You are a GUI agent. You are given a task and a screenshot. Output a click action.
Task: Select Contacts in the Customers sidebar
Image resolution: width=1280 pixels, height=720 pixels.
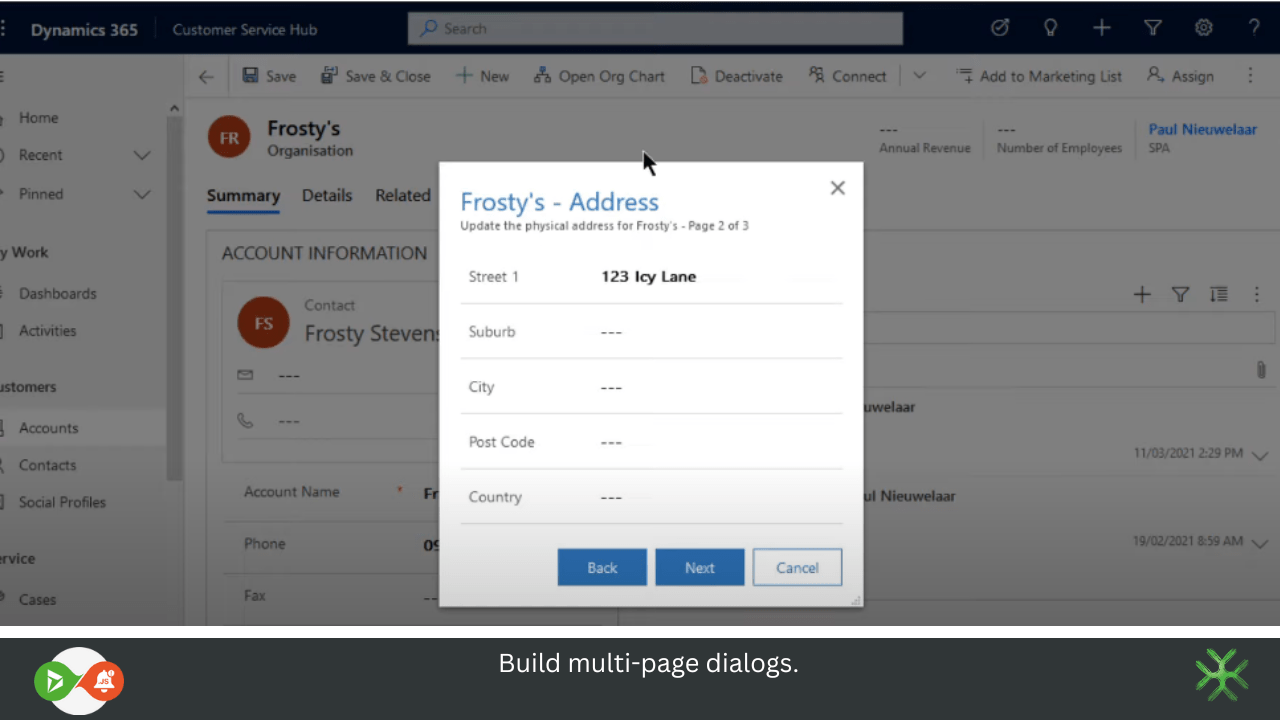[x=49, y=465]
